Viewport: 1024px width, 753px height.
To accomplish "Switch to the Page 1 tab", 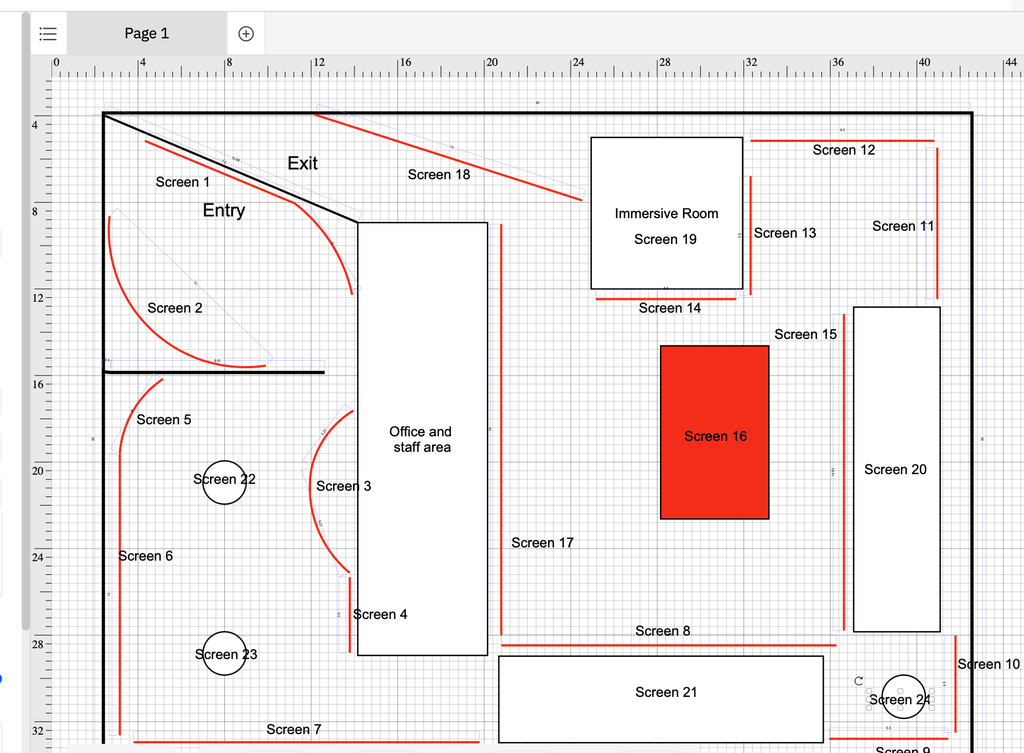I will [146, 33].
